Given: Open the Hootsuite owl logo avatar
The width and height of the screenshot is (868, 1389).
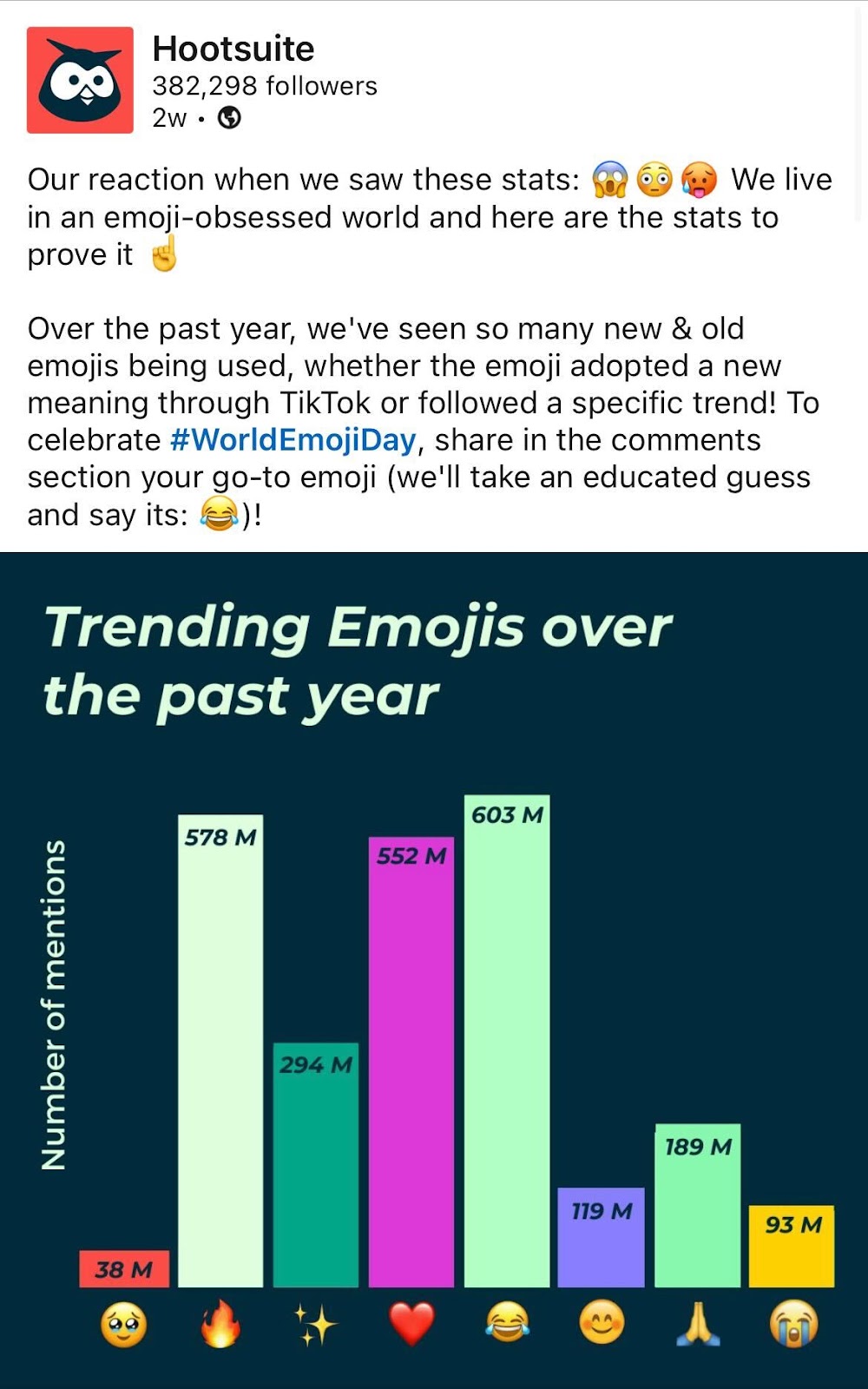Looking at the screenshot, I should [80, 80].
